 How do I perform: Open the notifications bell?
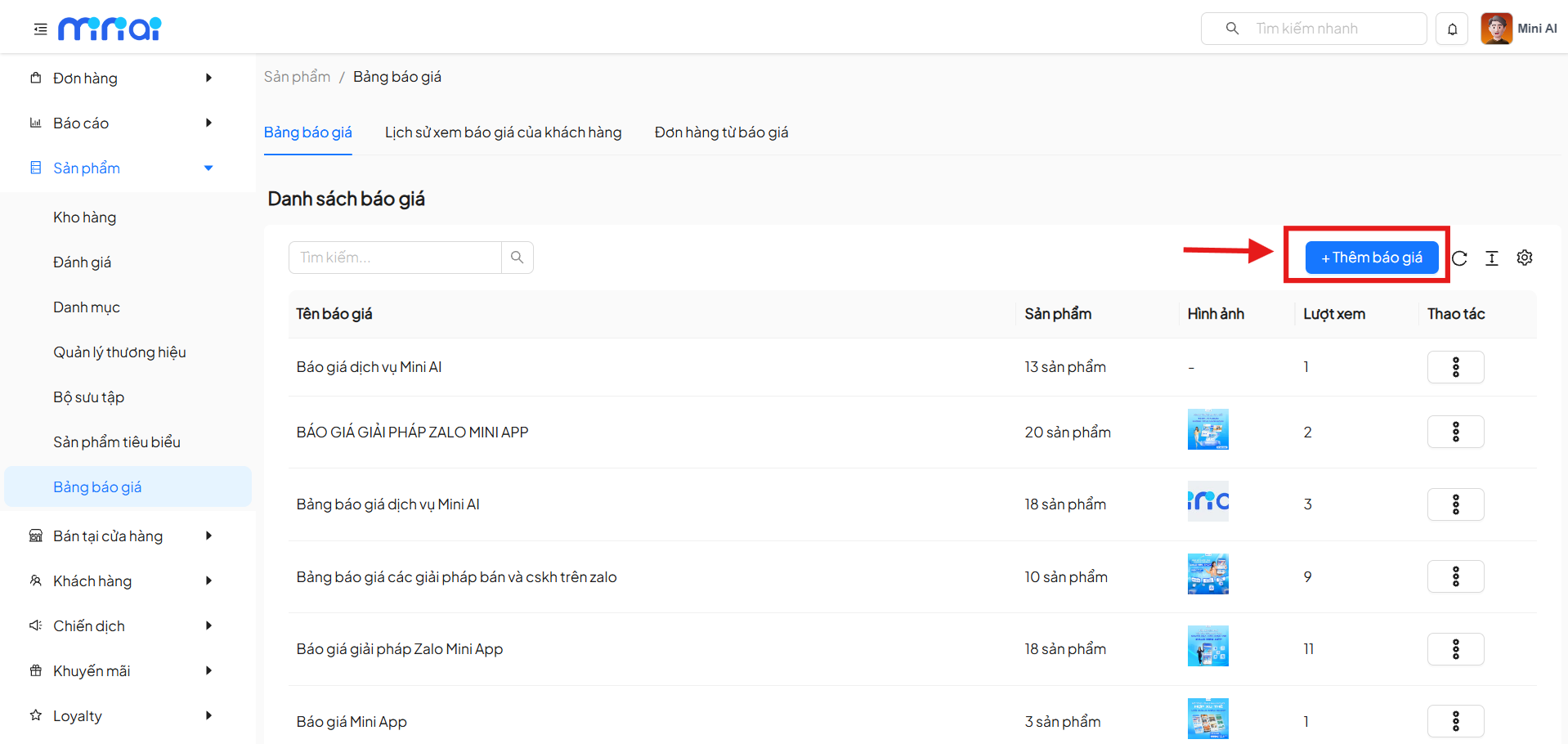1452,29
